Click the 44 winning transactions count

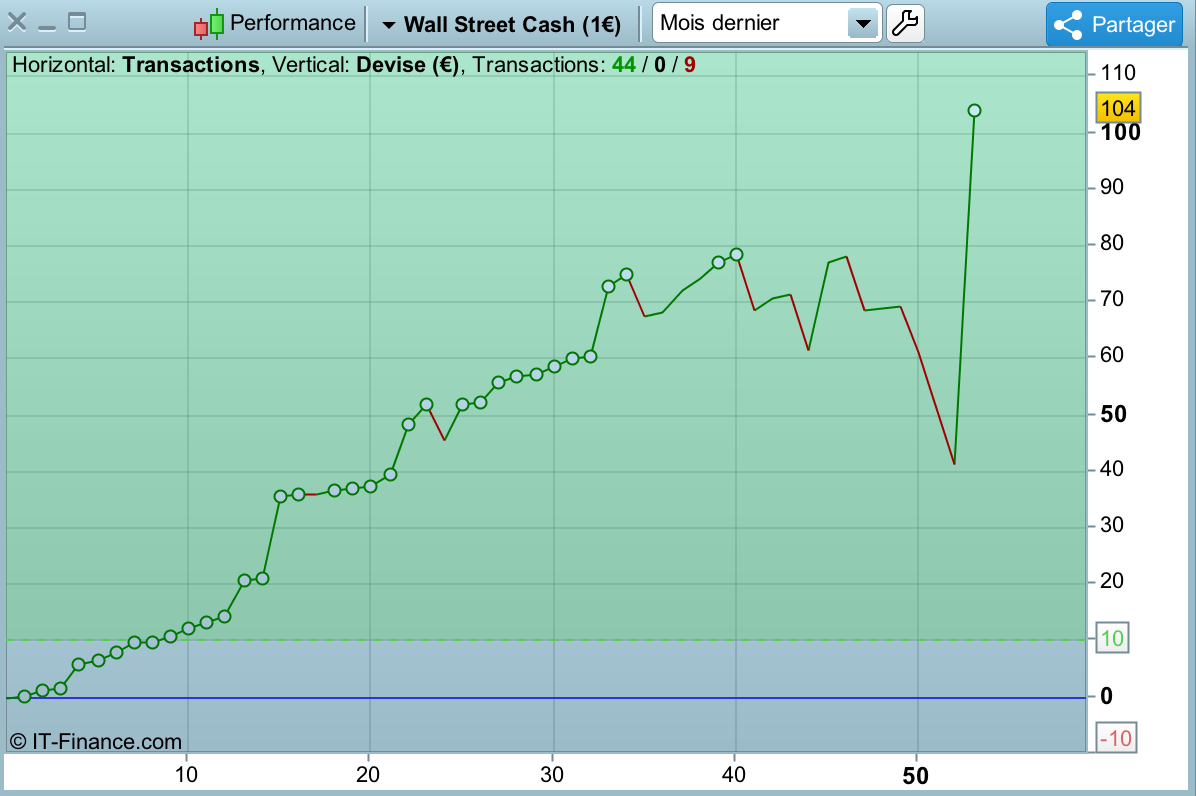(x=623, y=65)
